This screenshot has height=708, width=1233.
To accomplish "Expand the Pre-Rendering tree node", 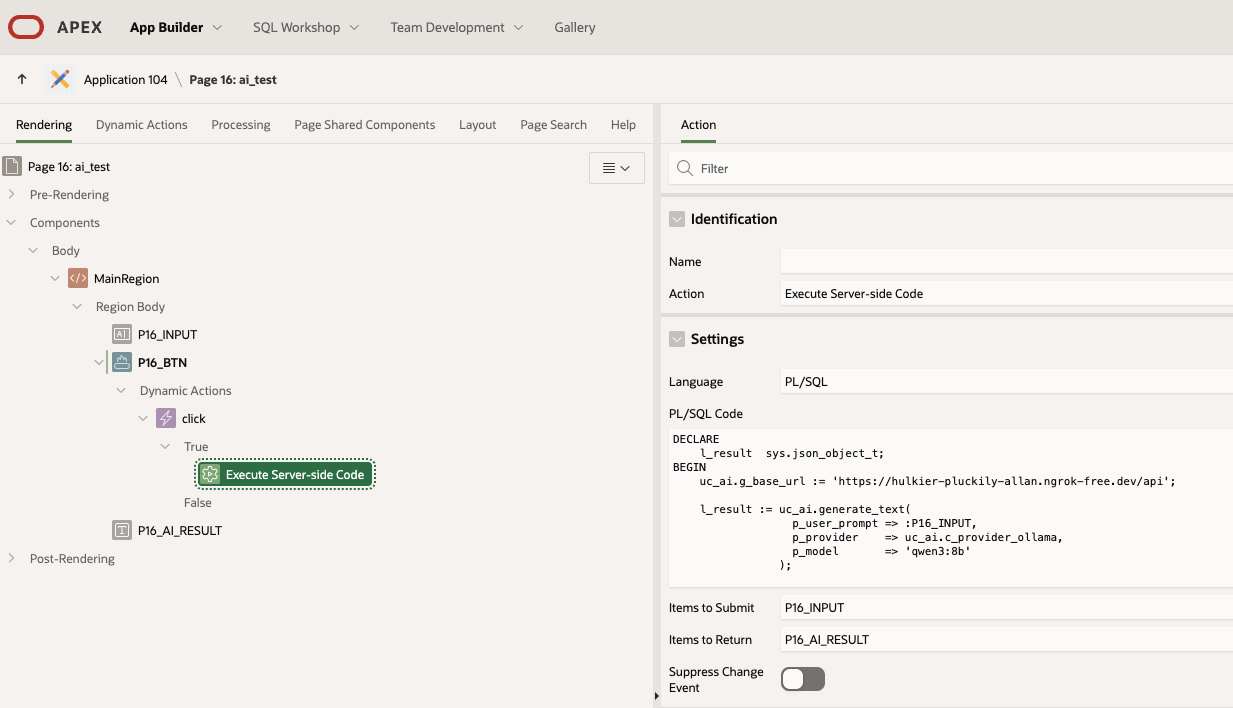I will point(12,195).
